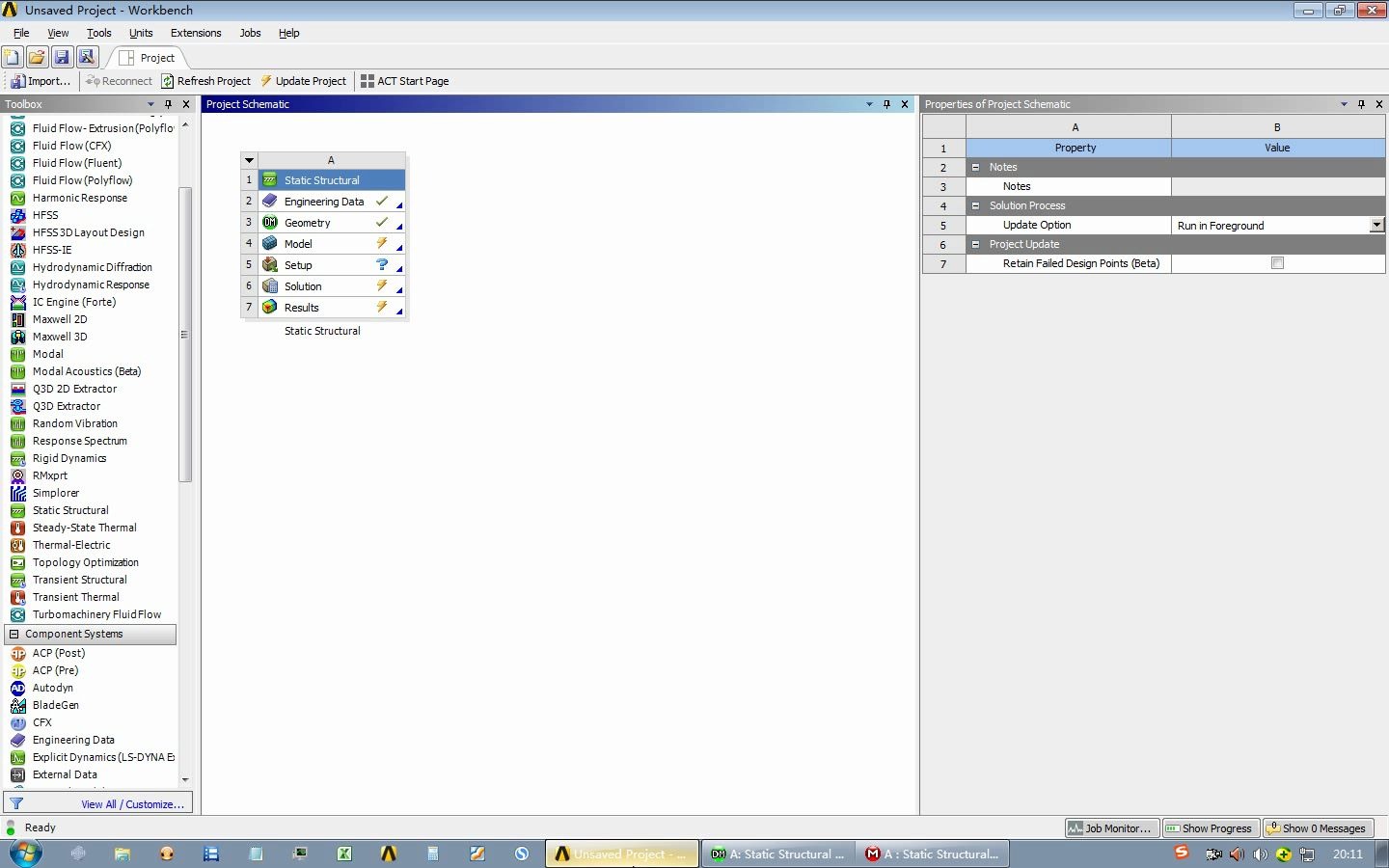
Task: Open the ACT Start Page
Action: [x=404, y=81]
